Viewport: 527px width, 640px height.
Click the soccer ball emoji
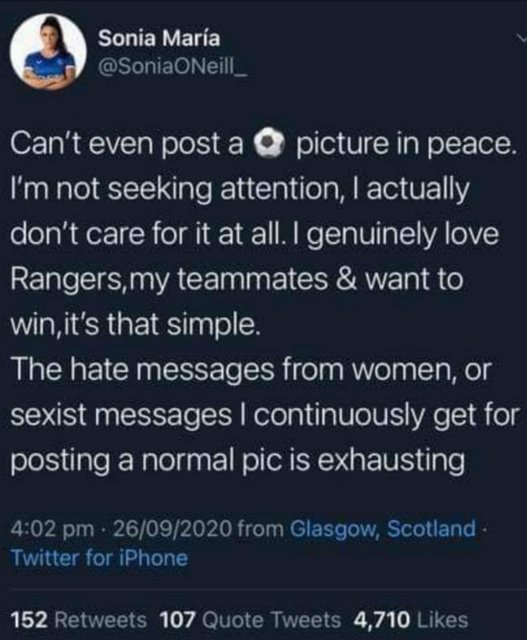click(x=269, y=144)
